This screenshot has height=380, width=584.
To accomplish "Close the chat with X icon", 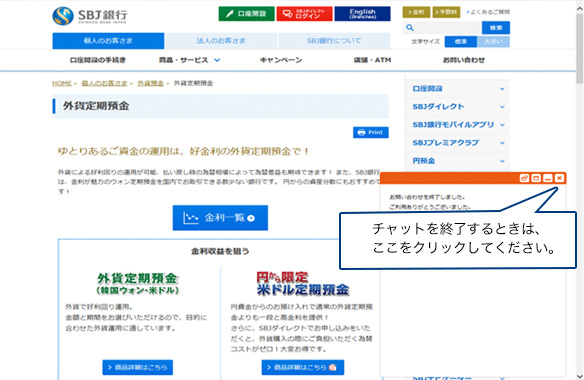I will [x=559, y=178].
